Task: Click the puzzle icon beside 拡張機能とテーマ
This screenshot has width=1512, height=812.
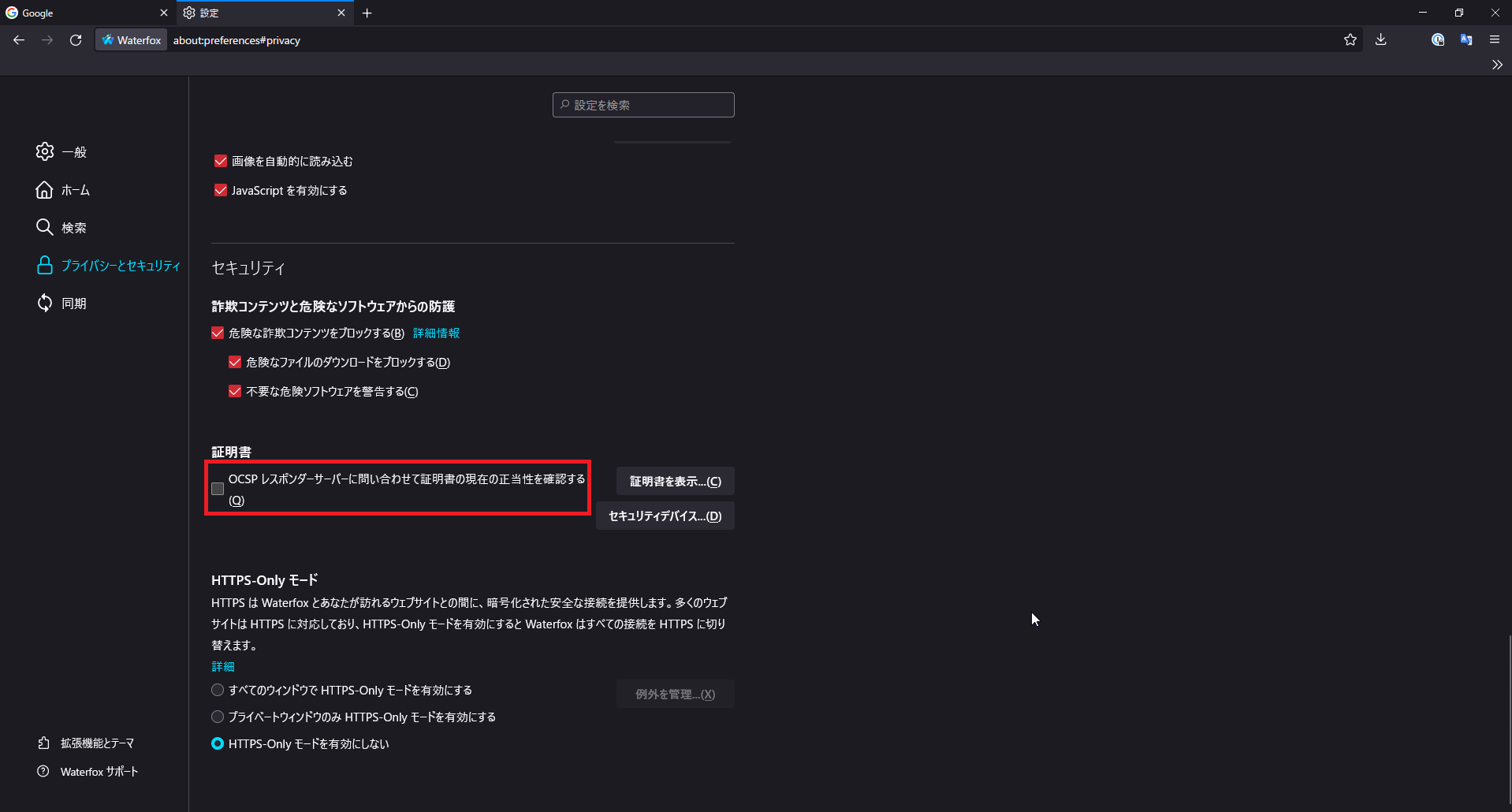Action: pos(43,743)
